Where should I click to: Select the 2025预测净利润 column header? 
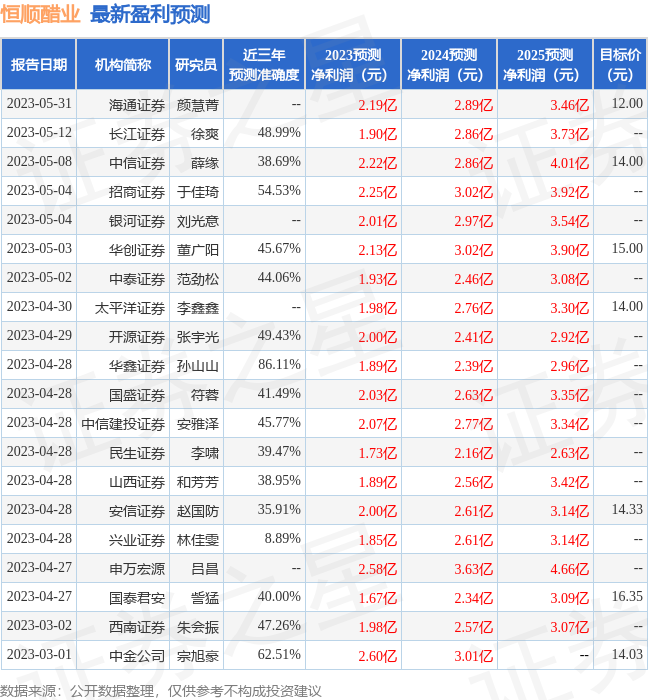click(545, 64)
